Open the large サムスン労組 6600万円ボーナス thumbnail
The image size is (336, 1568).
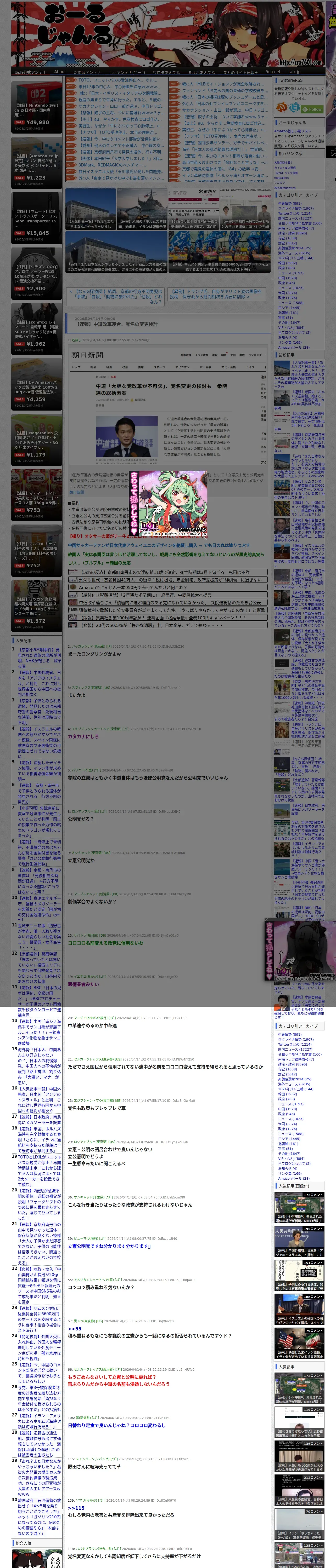(219, 251)
